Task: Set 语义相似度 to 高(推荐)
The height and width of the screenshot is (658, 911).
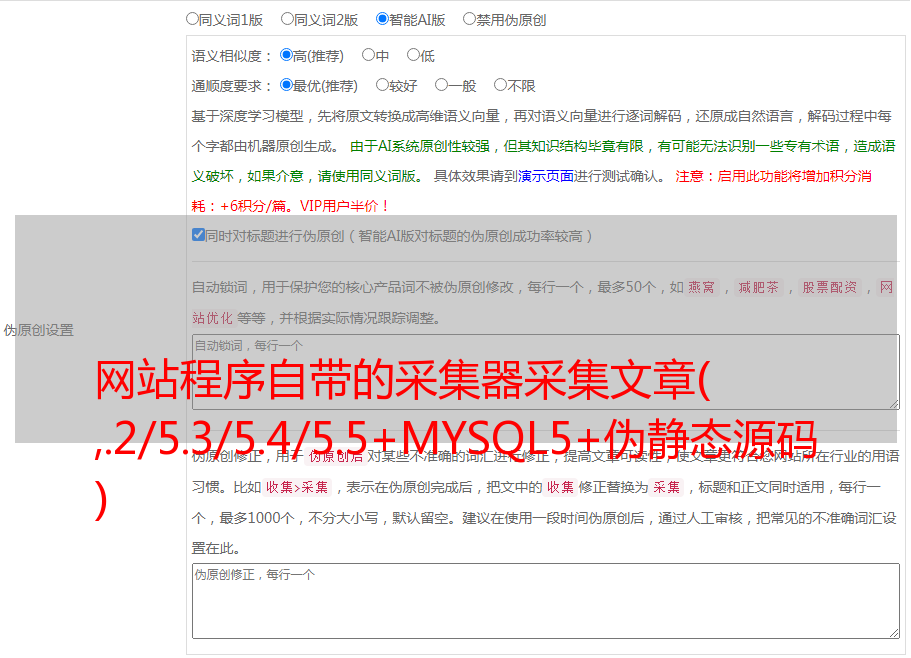Action: (286, 55)
